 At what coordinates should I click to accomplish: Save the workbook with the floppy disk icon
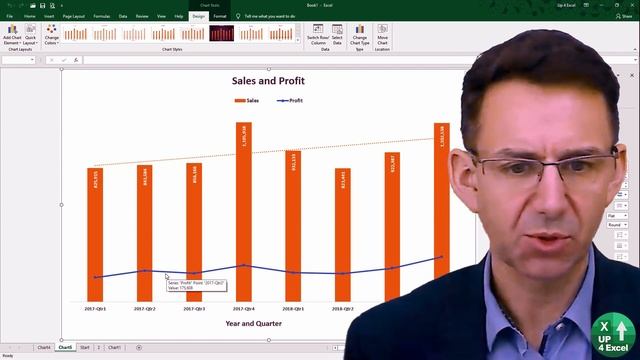[42, 5]
